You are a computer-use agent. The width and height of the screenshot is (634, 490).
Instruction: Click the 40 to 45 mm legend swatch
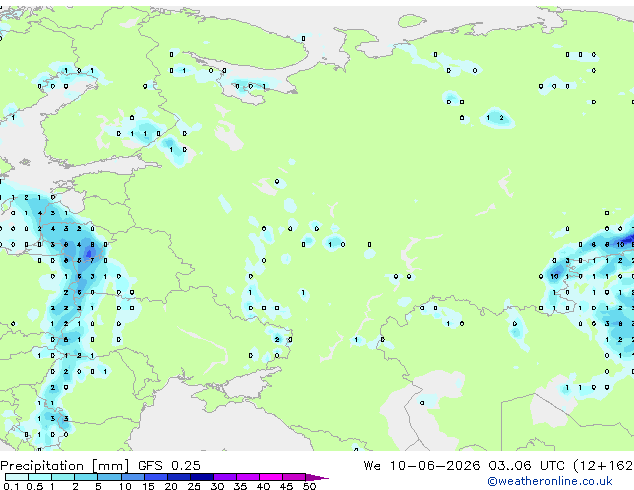pyautogui.click(x=271, y=477)
